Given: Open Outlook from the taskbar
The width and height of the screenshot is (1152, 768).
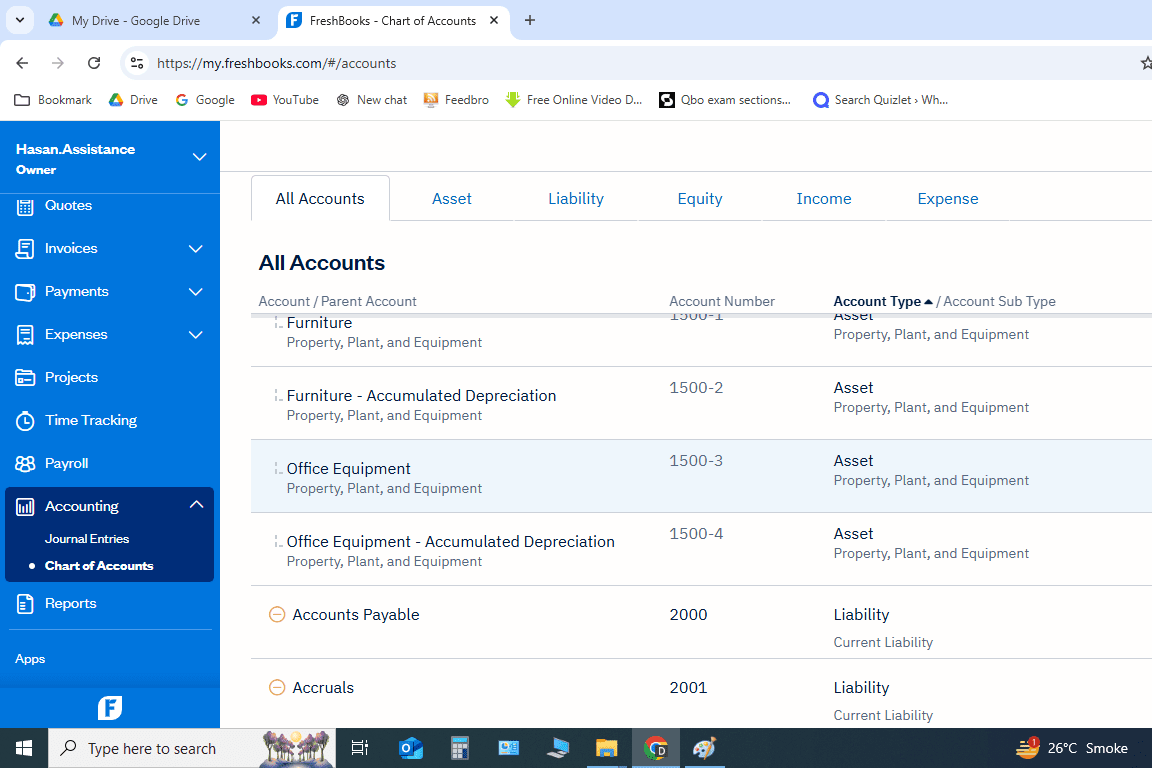Looking at the screenshot, I should click(x=411, y=748).
